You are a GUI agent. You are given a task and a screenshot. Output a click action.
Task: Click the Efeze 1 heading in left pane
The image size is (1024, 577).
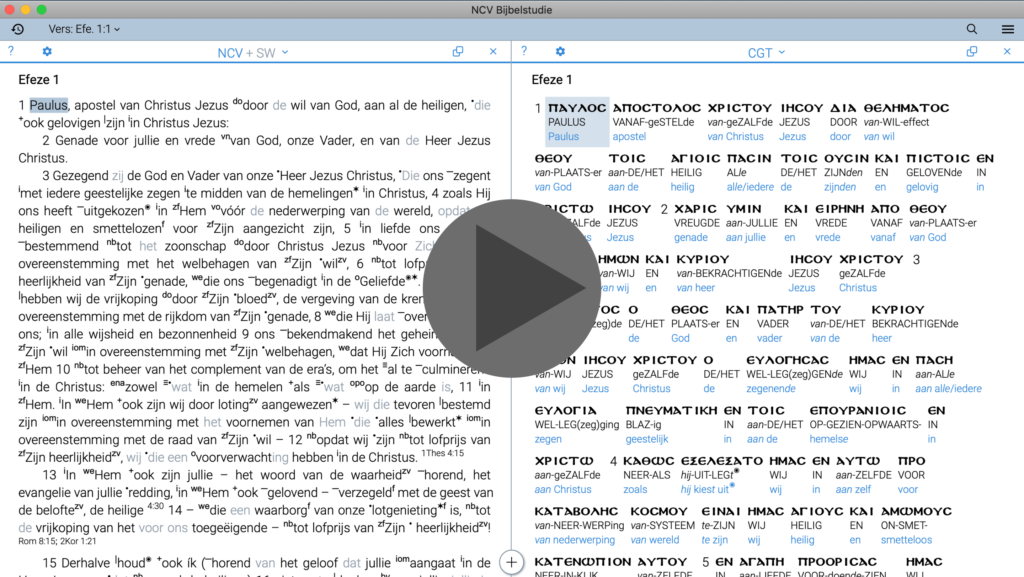[x=39, y=80]
